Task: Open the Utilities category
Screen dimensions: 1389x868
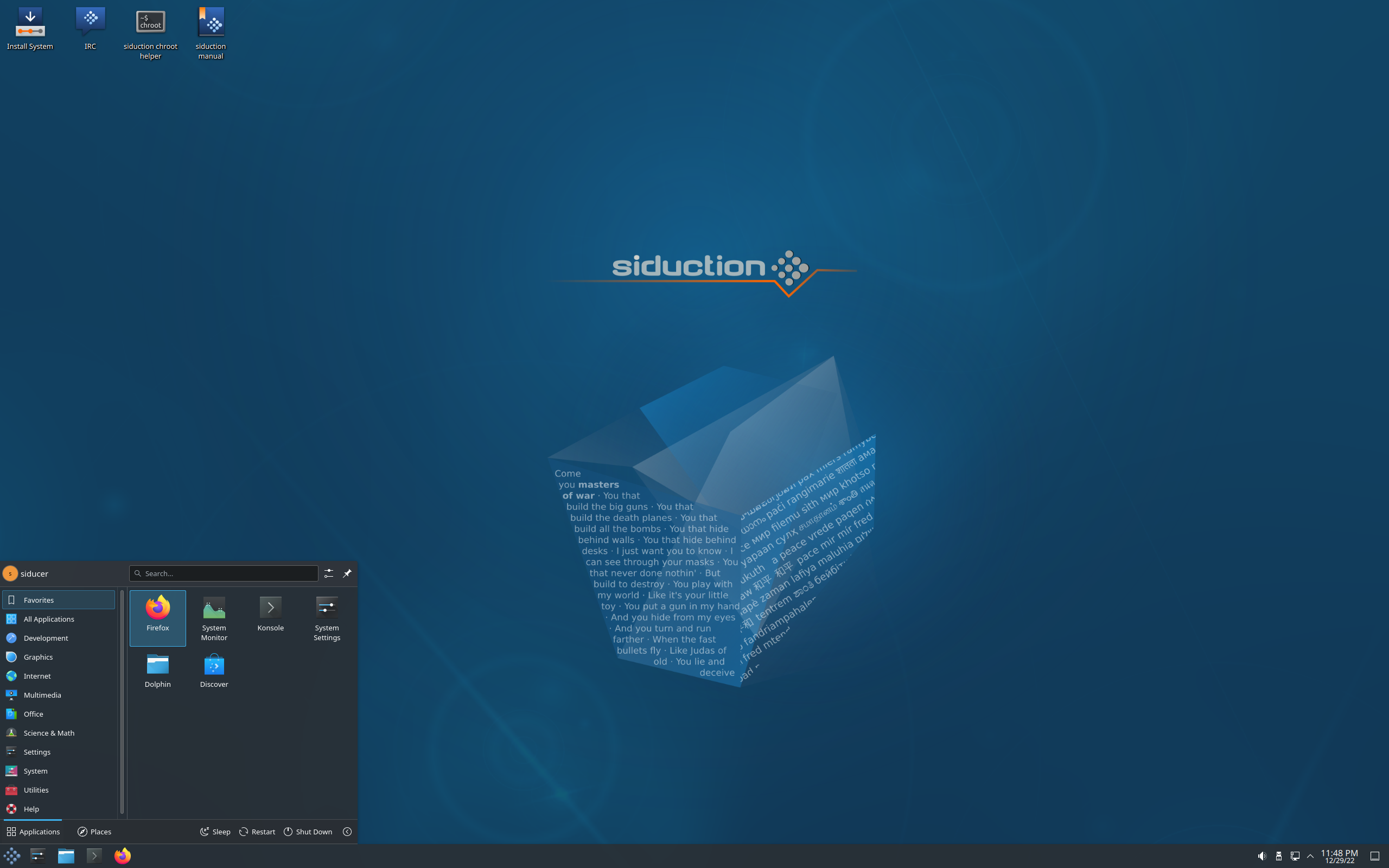Action: [x=59, y=790]
